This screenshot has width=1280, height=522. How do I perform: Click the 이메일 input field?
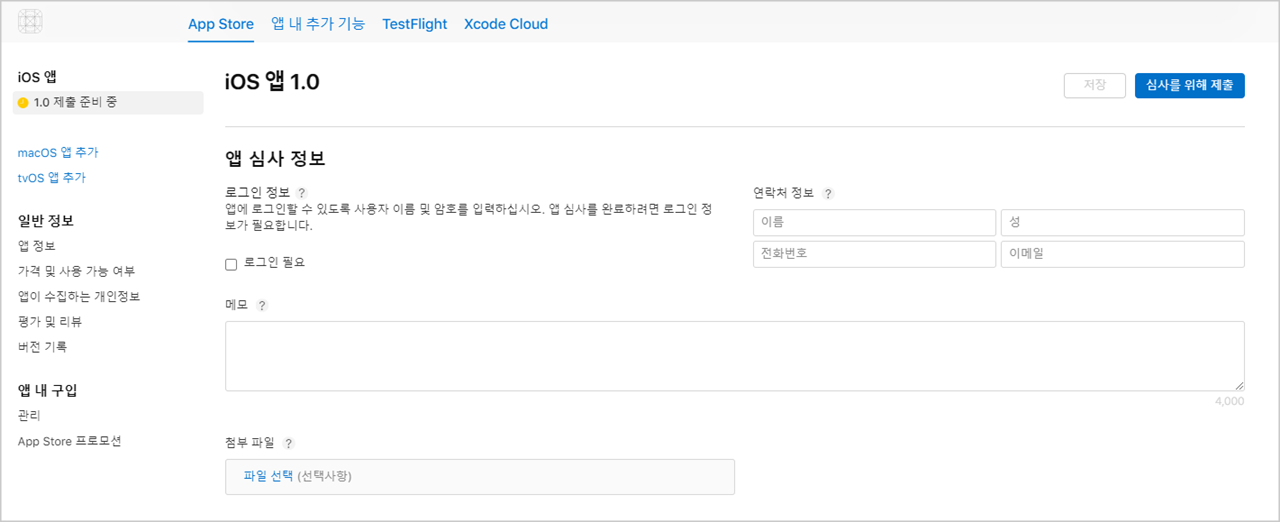(1123, 254)
